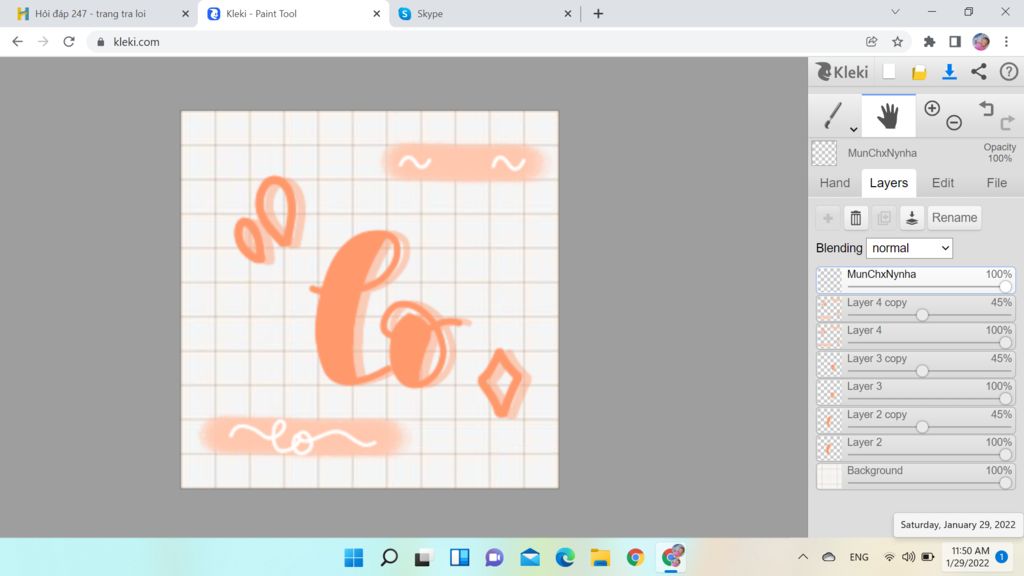
Task: Delete the selected layer with trash icon
Action: coord(856,217)
